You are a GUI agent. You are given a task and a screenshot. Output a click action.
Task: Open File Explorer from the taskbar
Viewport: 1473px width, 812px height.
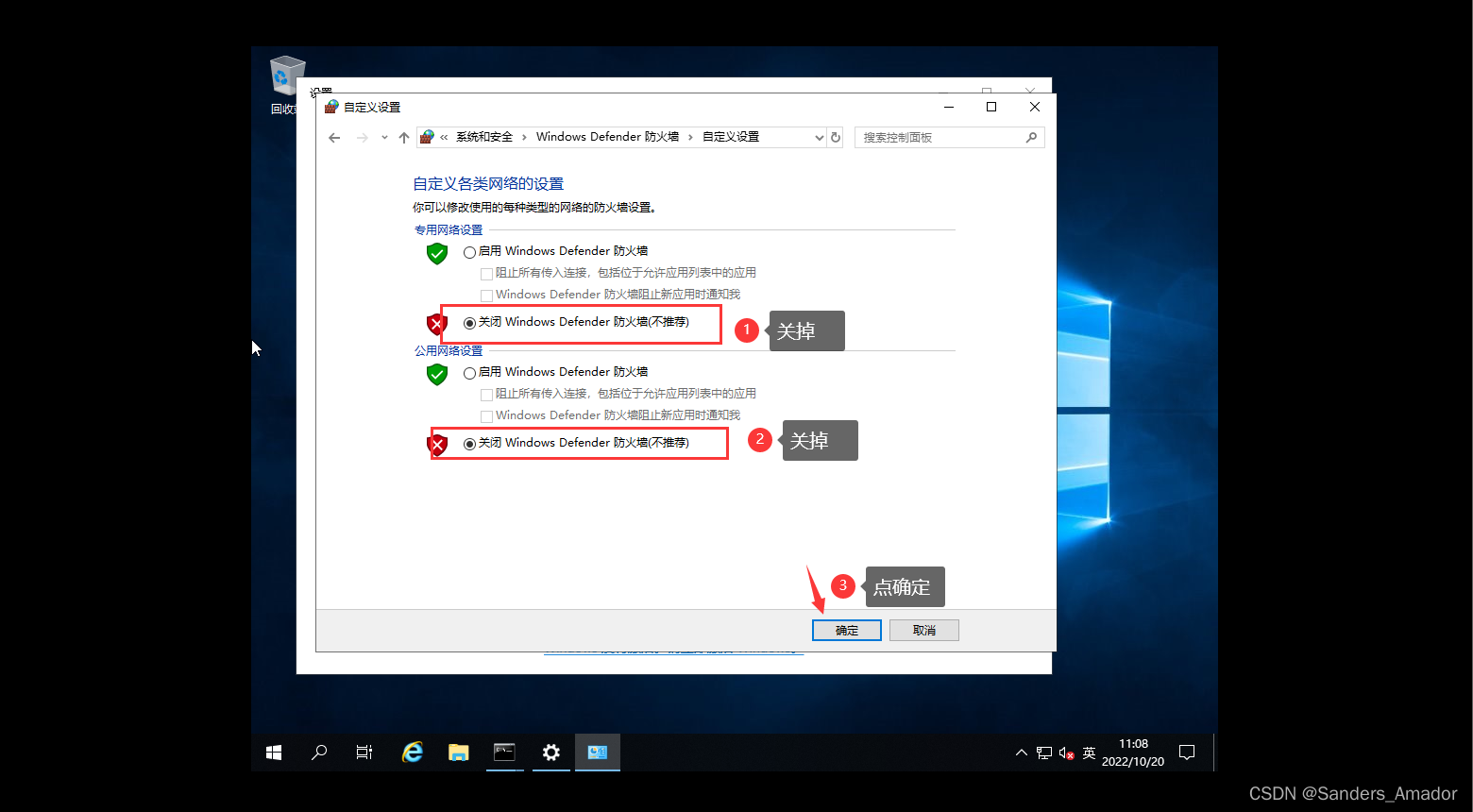pyautogui.click(x=458, y=753)
